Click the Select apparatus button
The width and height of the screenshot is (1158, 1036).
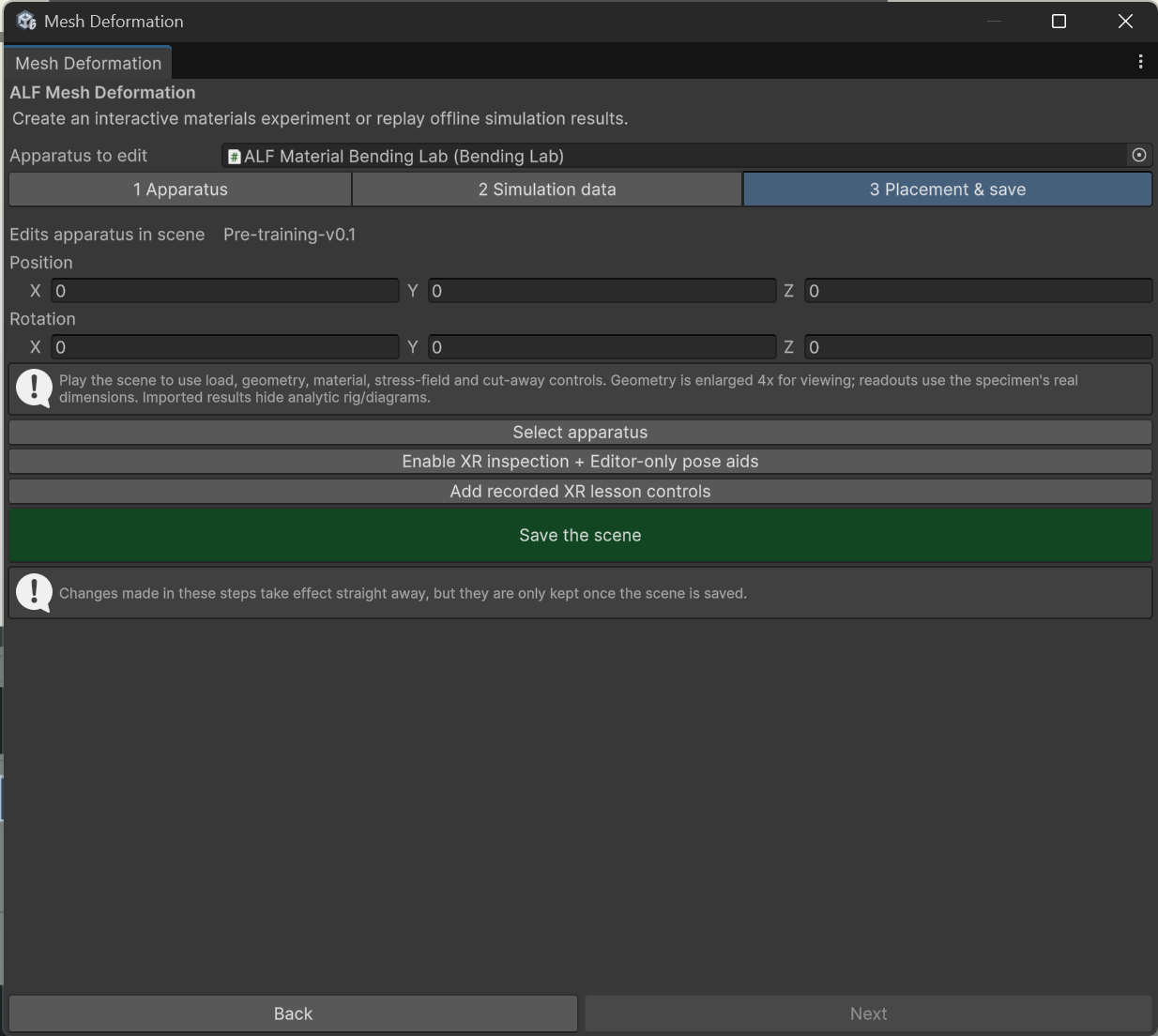tap(580, 433)
